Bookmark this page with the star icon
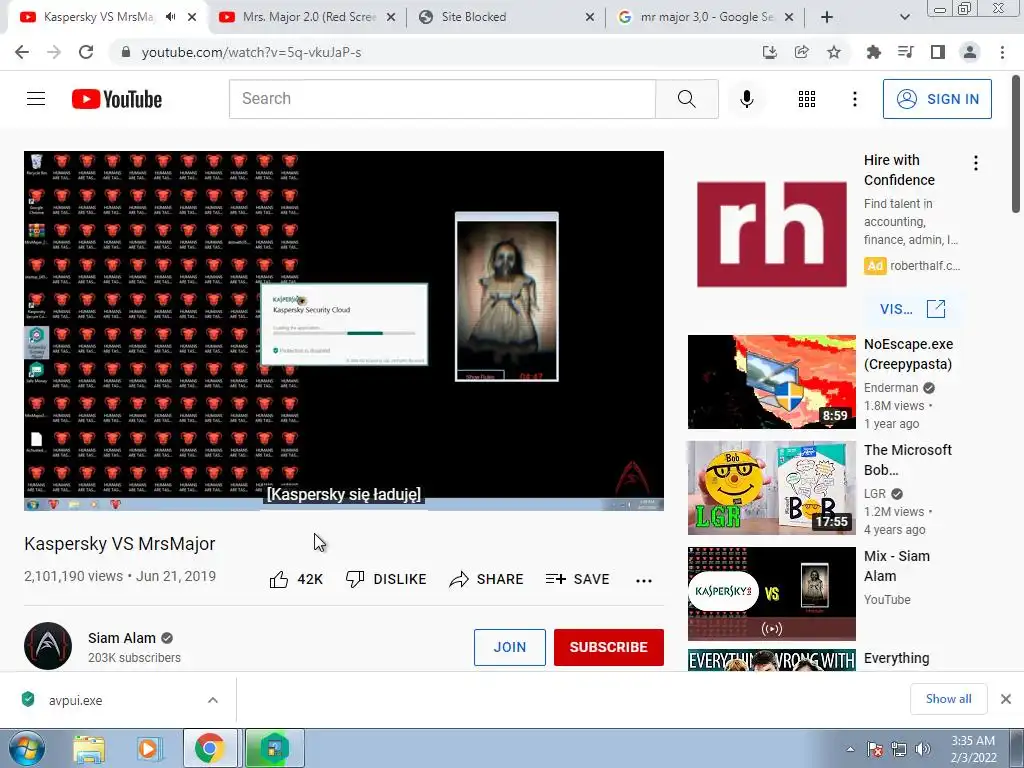The width and height of the screenshot is (1024, 768). 834,52
